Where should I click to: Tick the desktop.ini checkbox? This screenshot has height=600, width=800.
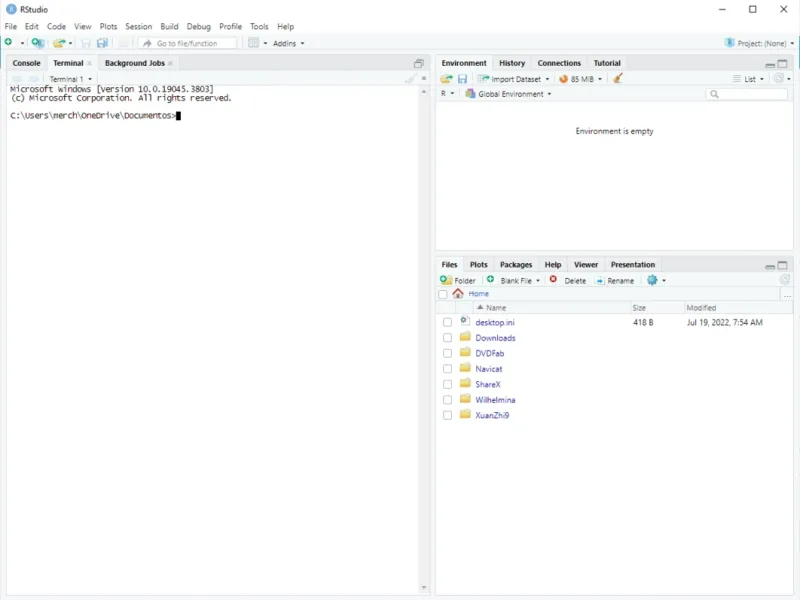pos(447,322)
